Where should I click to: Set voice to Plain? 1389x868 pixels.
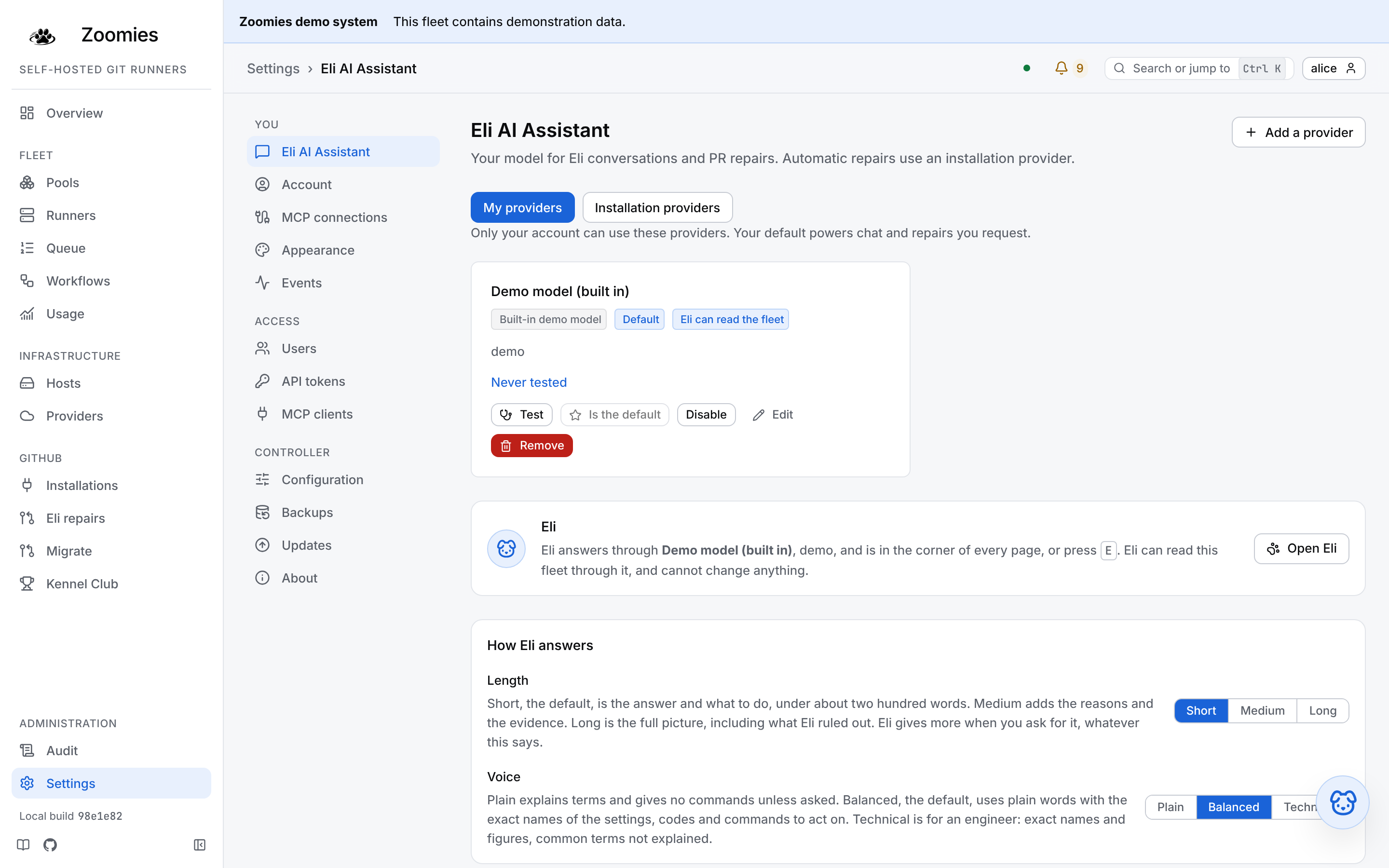[x=1171, y=807]
